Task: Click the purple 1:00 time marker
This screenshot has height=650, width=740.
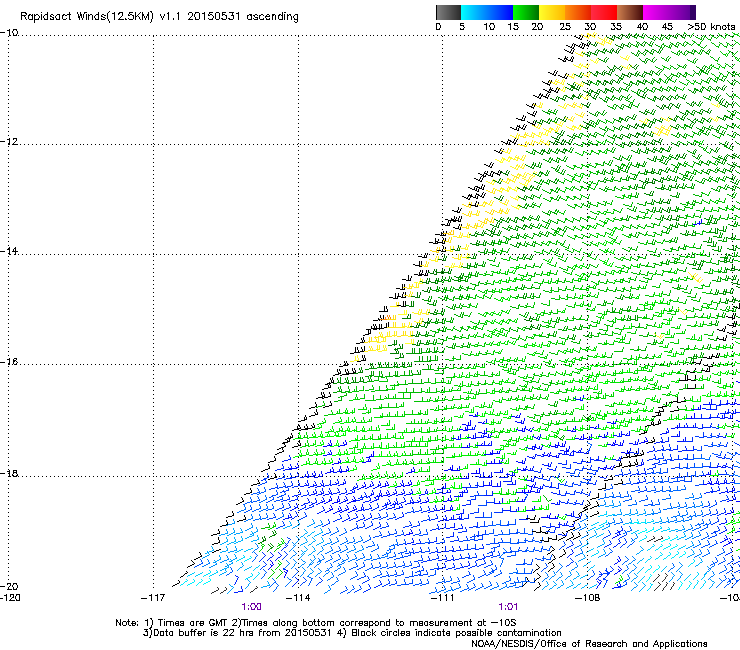Action: click(251, 607)
